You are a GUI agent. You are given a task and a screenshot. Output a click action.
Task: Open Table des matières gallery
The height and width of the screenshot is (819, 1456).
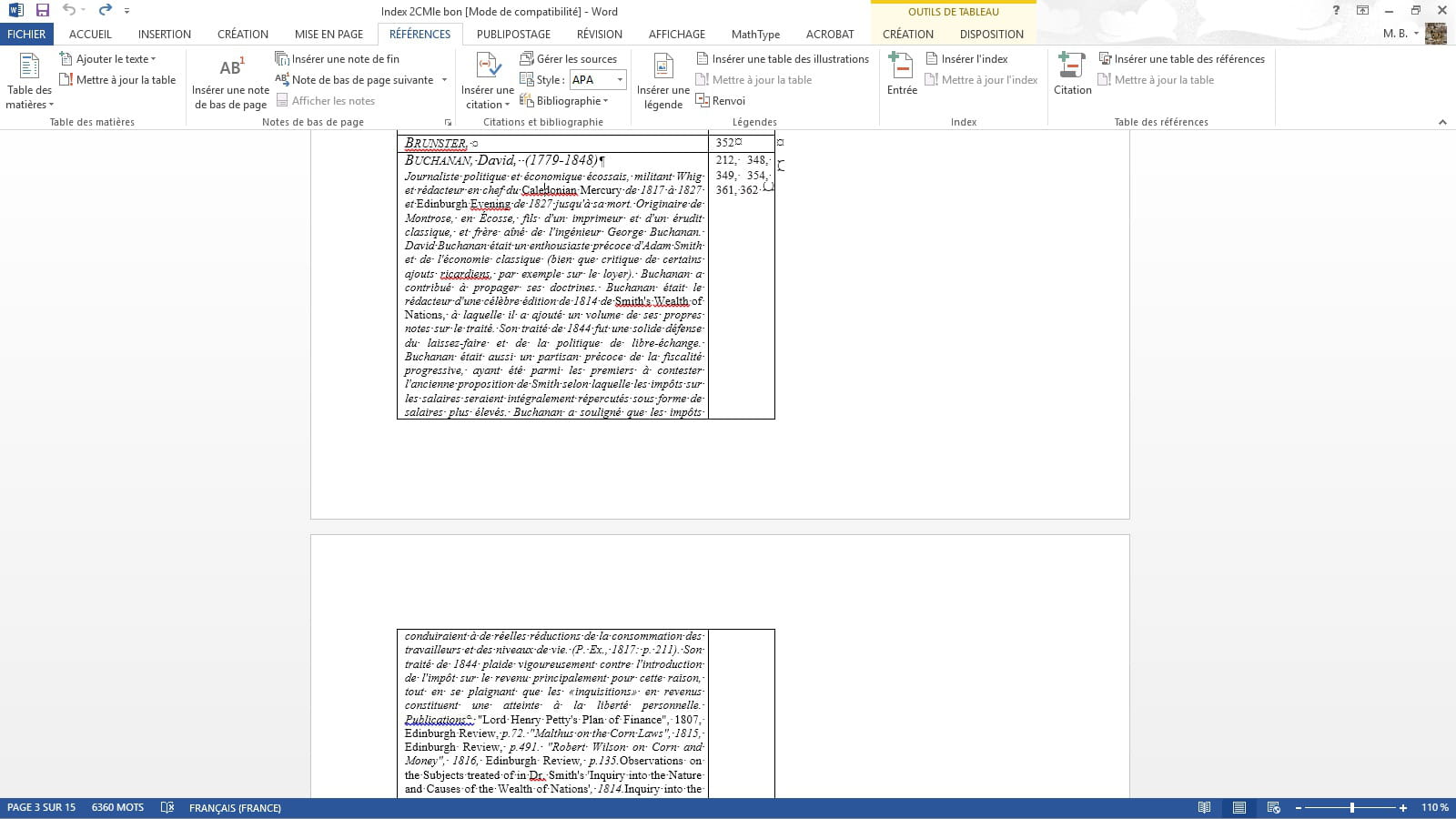29,81
